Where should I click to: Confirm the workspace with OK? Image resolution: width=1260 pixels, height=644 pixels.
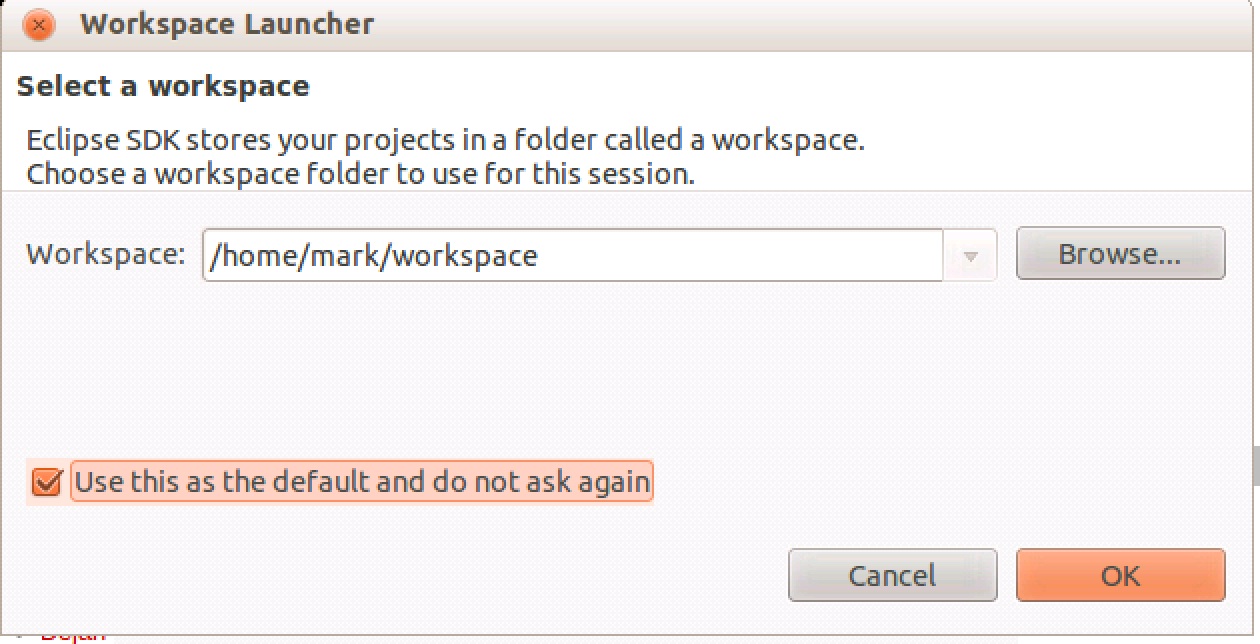pos(1120,576)
